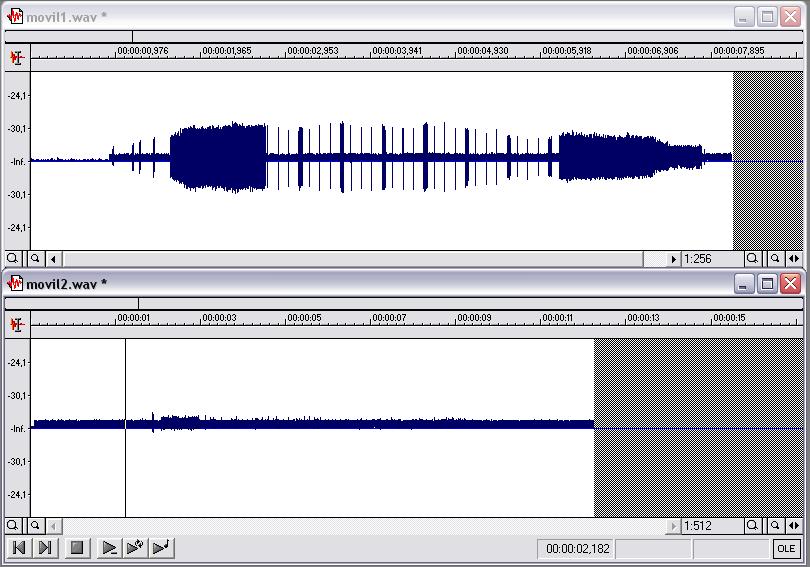Click the maximize-width arrows icon in movil2.wav

[x=794, y=526]
